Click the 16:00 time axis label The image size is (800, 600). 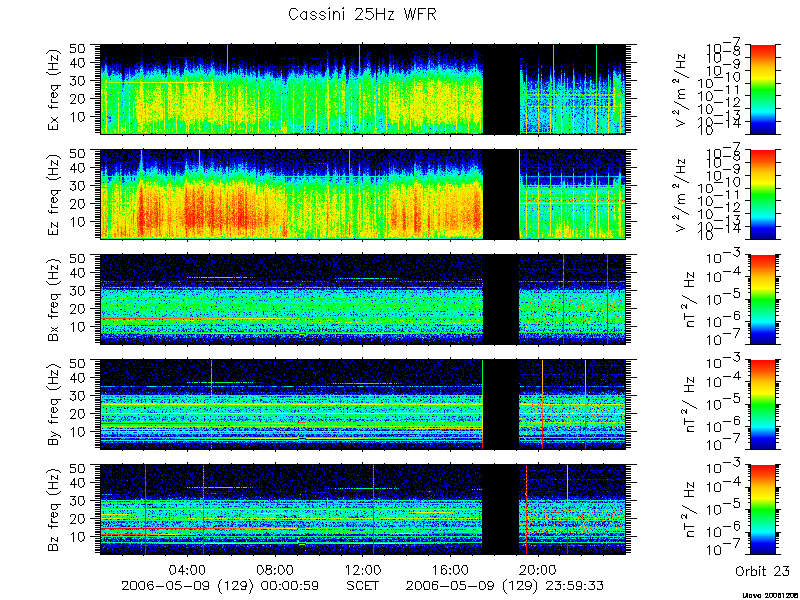click(x=451, y=569)
